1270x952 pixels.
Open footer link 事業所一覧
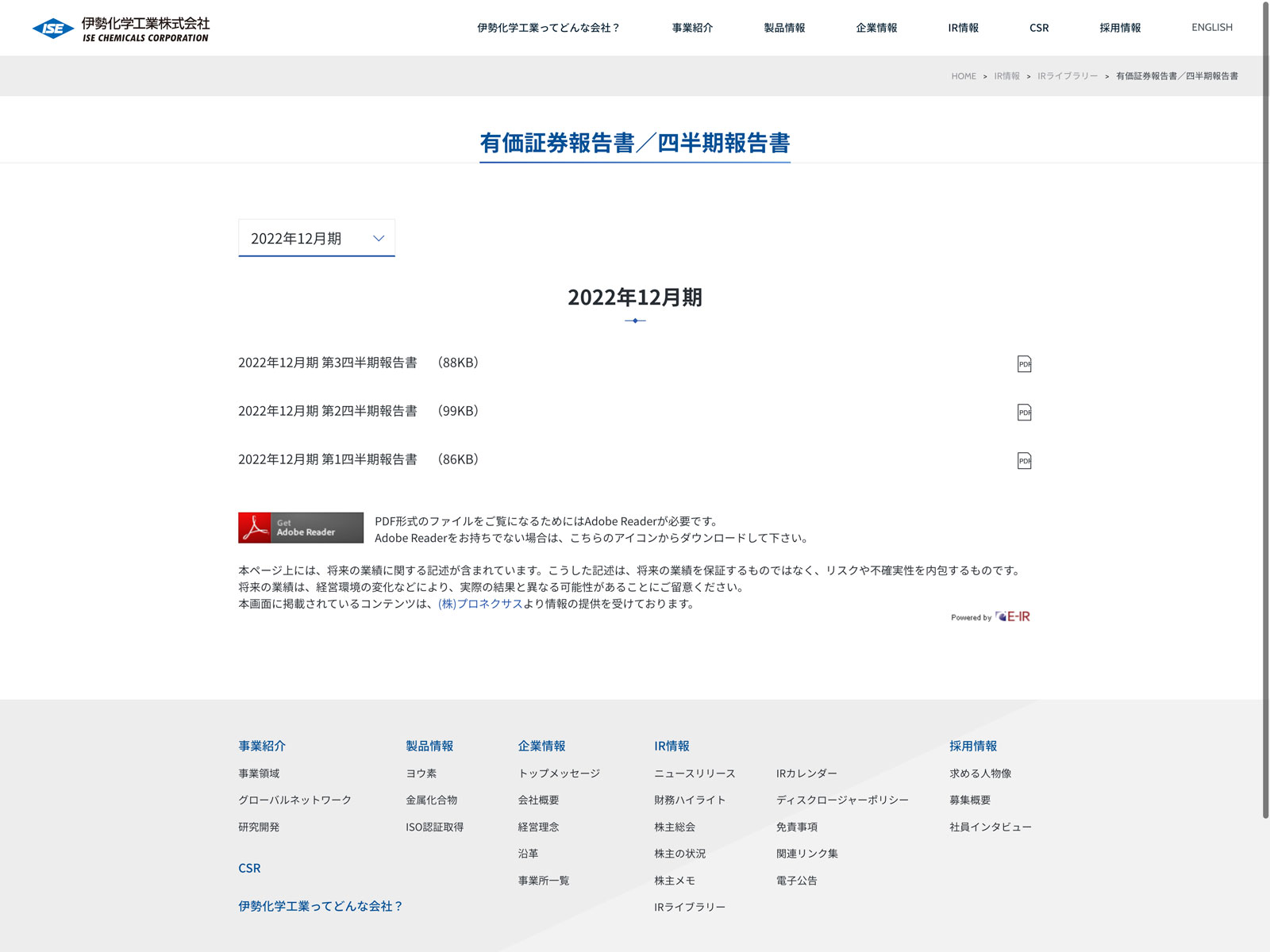pyautogui.click(x=544, y=881)
